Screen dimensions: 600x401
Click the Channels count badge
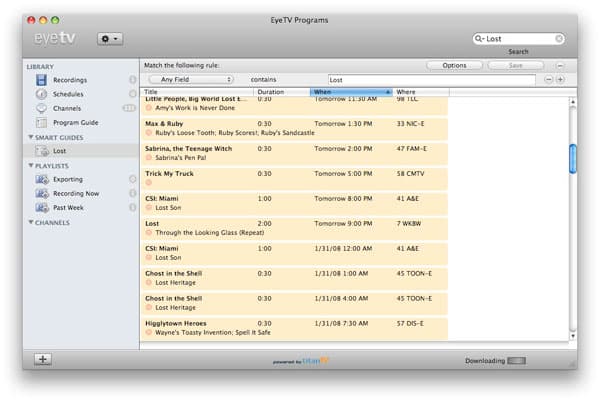(x=129, y=108)
